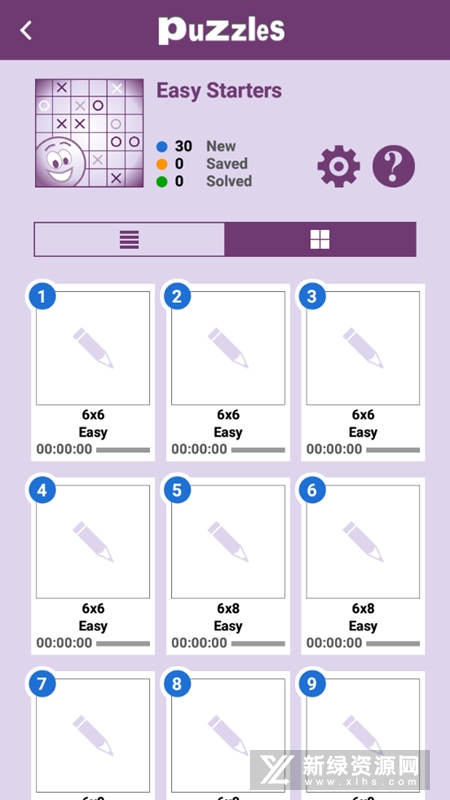Select puzzle 5 pencil placeholder
Viewport: 450px width, 800px height.
pos(228,542)
